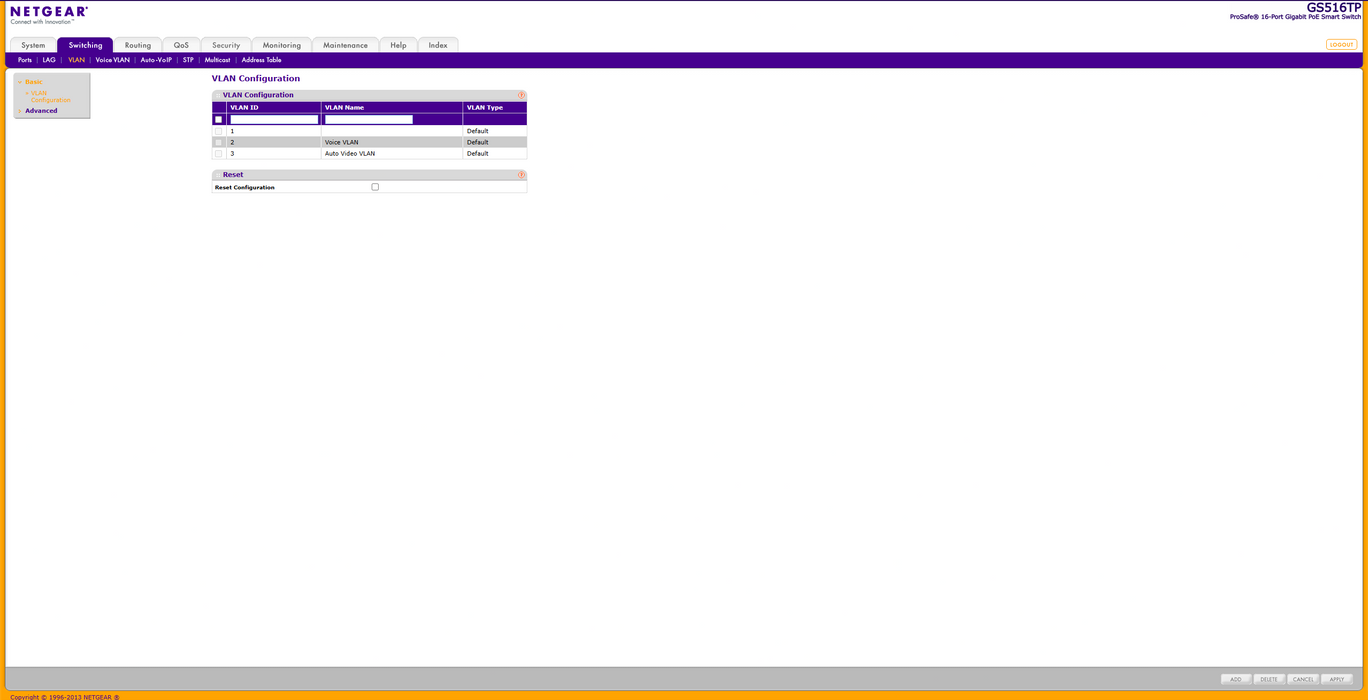Screen dimensions: 1368x700
Task: Collapse the Basic sidebar section
Action: pos(33,82)
